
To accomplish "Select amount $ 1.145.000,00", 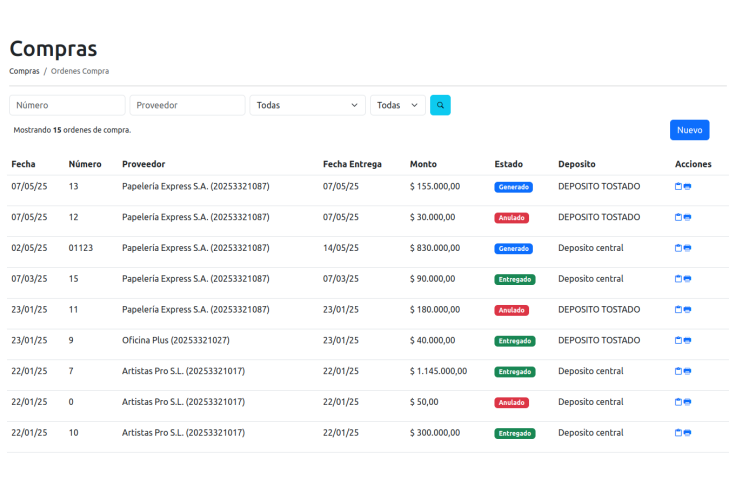I will coord(438,371).
